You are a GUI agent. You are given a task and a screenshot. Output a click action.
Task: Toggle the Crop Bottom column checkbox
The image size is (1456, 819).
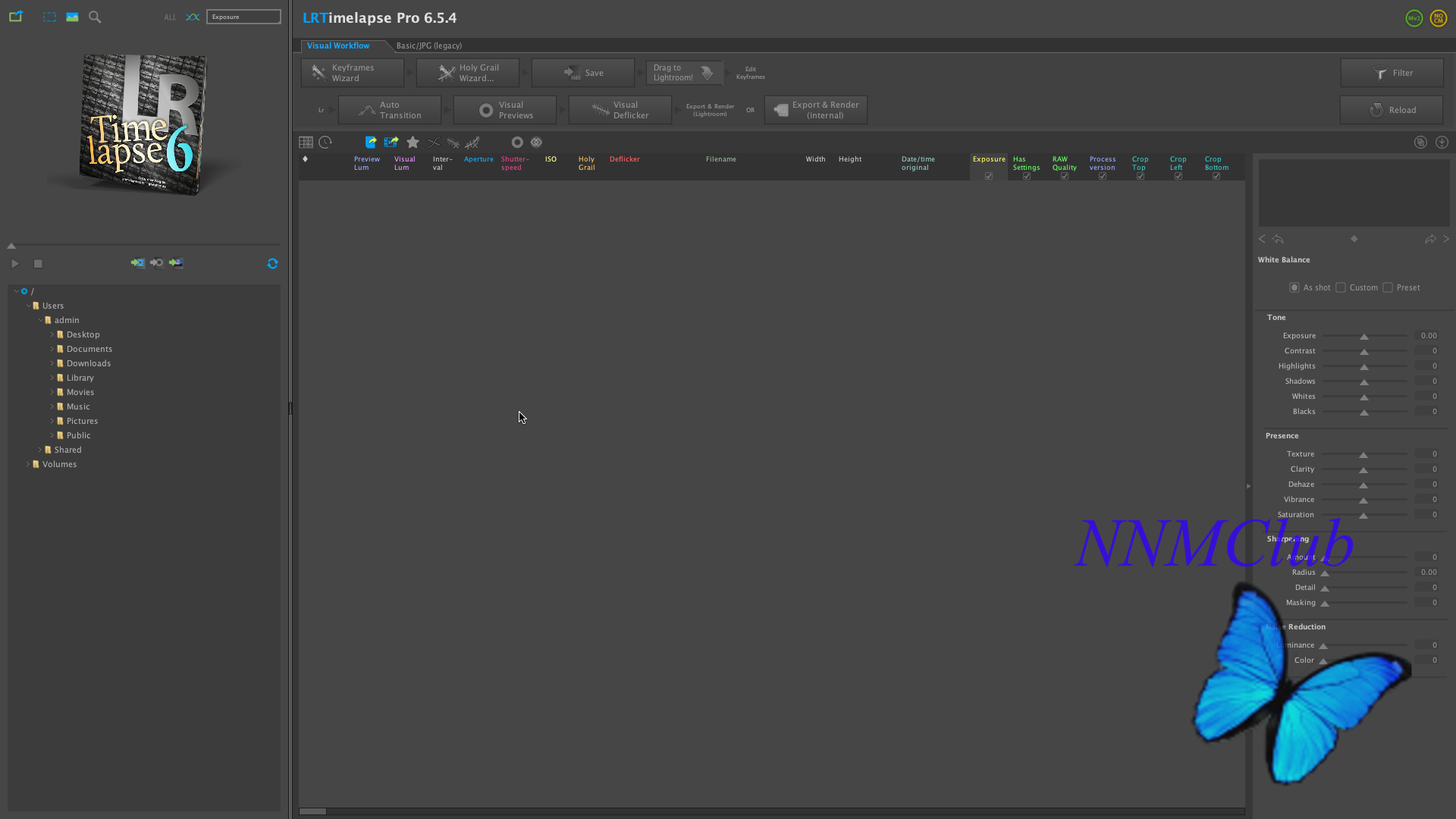pos(1216,176)
